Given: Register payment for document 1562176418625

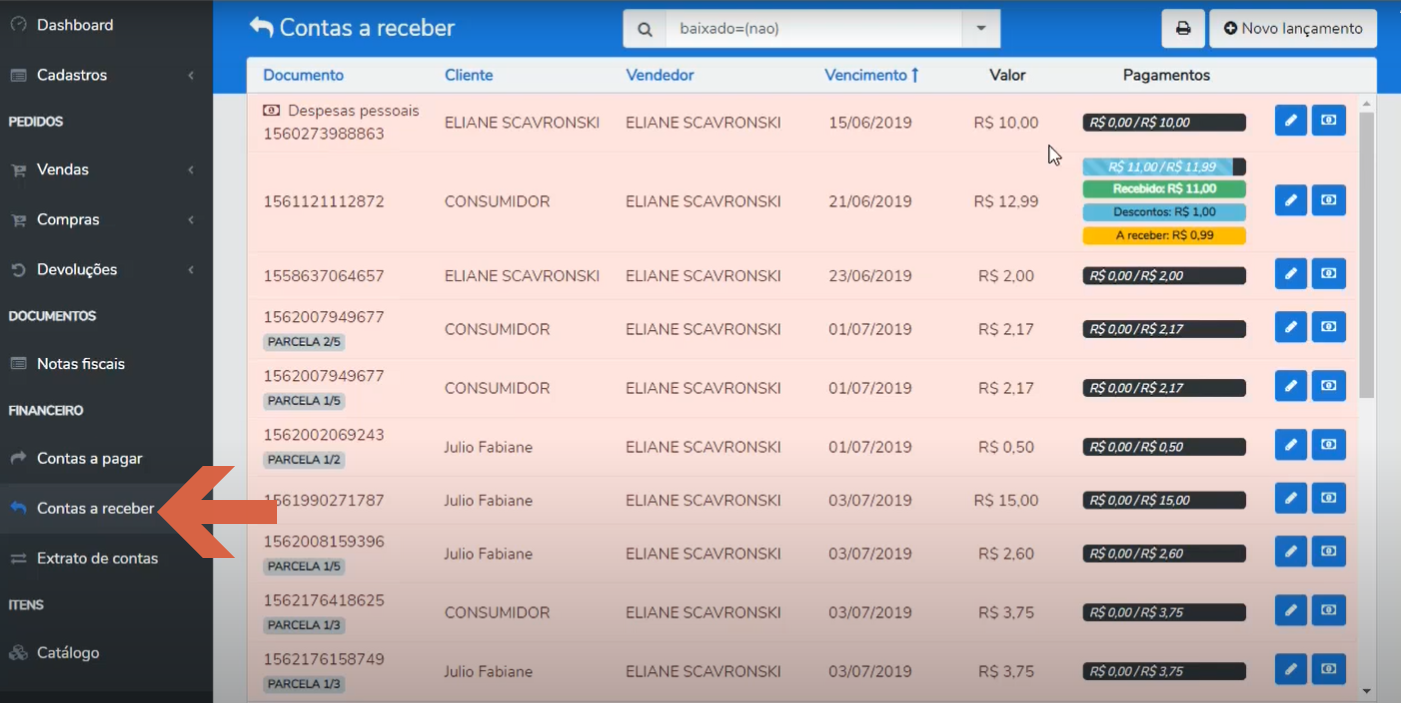Looking at the screenshot, I should point(1328,610).
